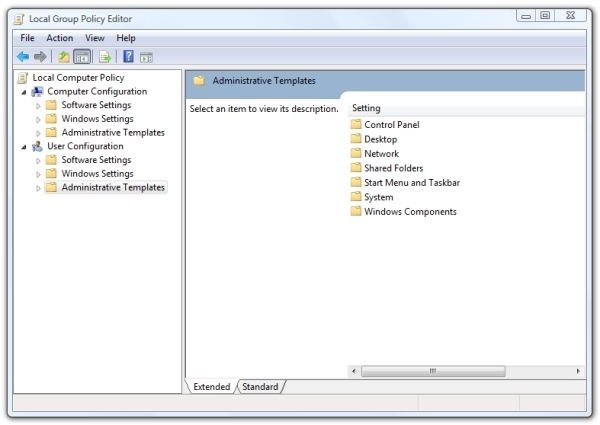Click the Export List toolbar icon
600x425 pixels.
105,57
